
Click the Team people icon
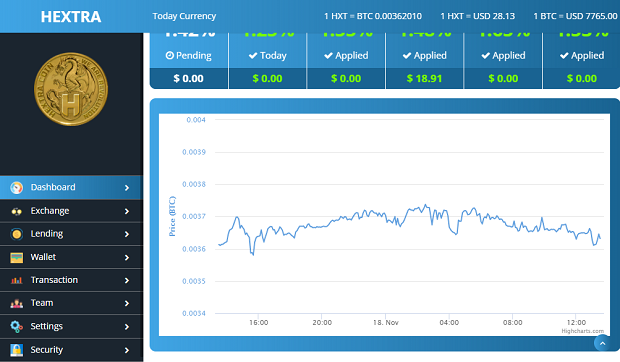click(17, 304)
